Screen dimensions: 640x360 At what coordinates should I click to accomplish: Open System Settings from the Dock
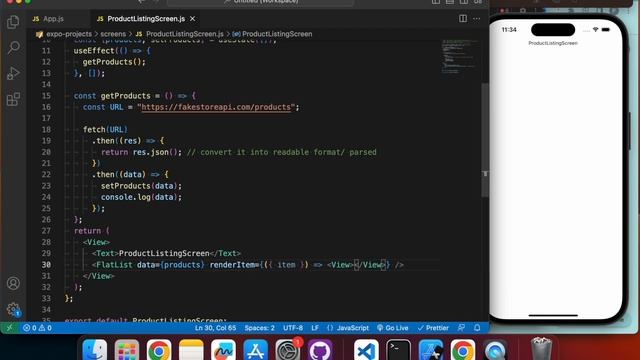point(288,351)
